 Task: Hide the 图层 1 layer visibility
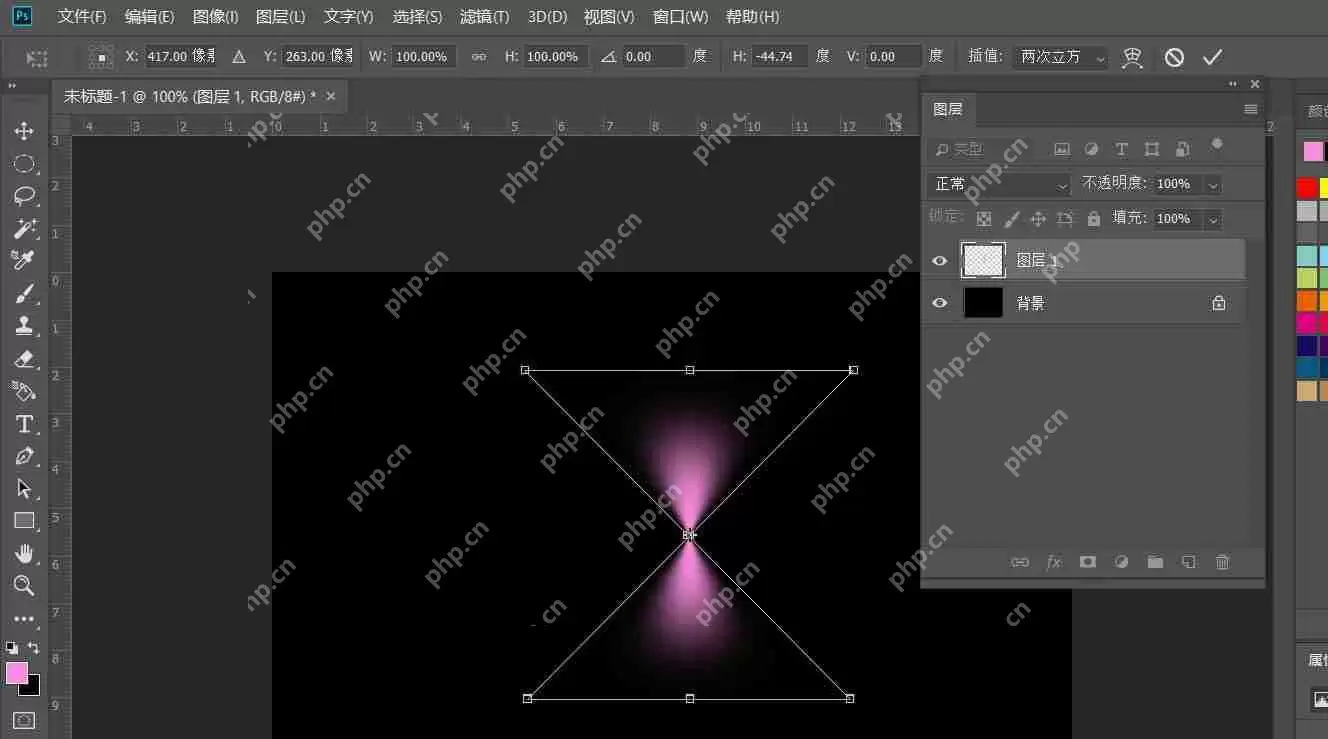939,261
